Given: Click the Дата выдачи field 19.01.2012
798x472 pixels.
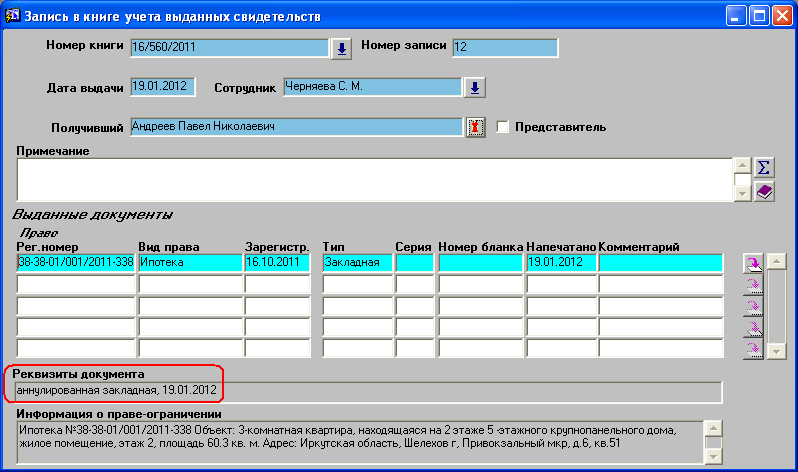Looking at the screenshot, I should tap(163, 87).
